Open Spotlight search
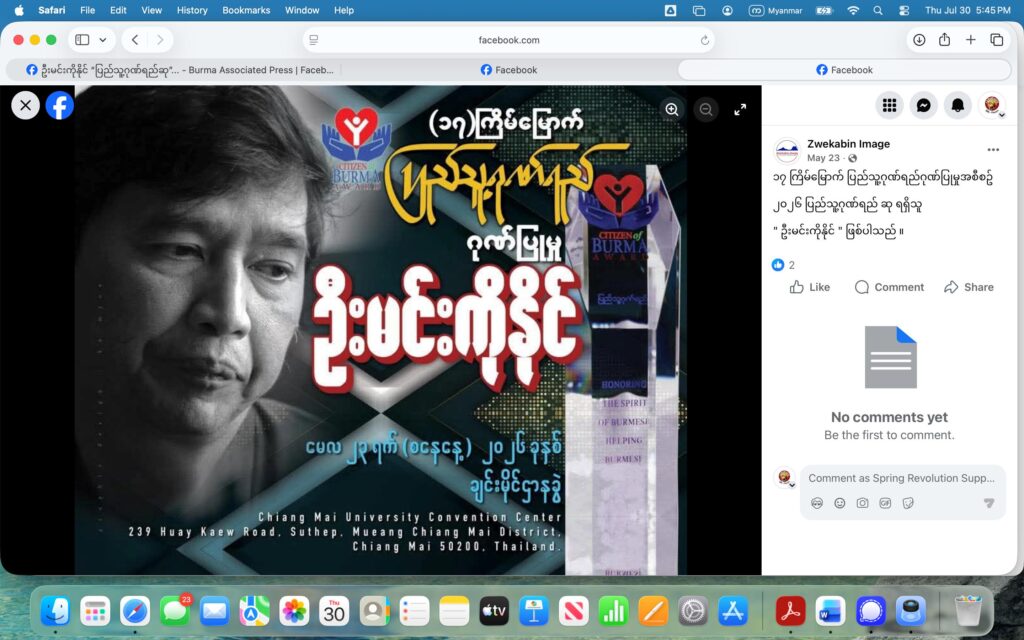 point(878,10)
